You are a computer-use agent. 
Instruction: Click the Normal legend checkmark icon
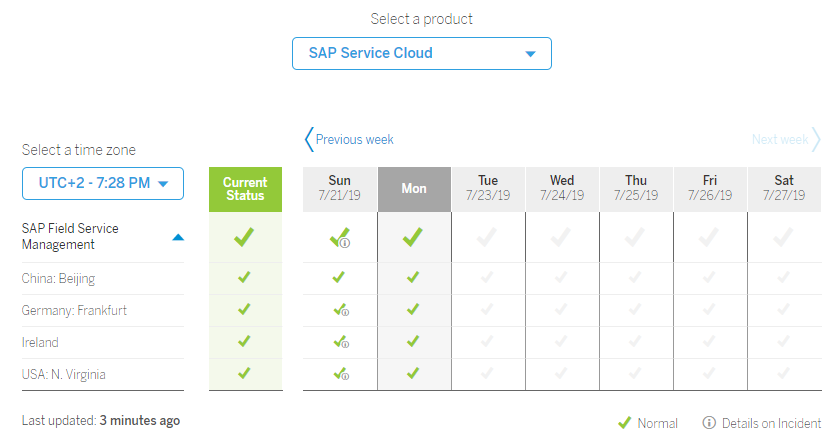pos(624,423)
